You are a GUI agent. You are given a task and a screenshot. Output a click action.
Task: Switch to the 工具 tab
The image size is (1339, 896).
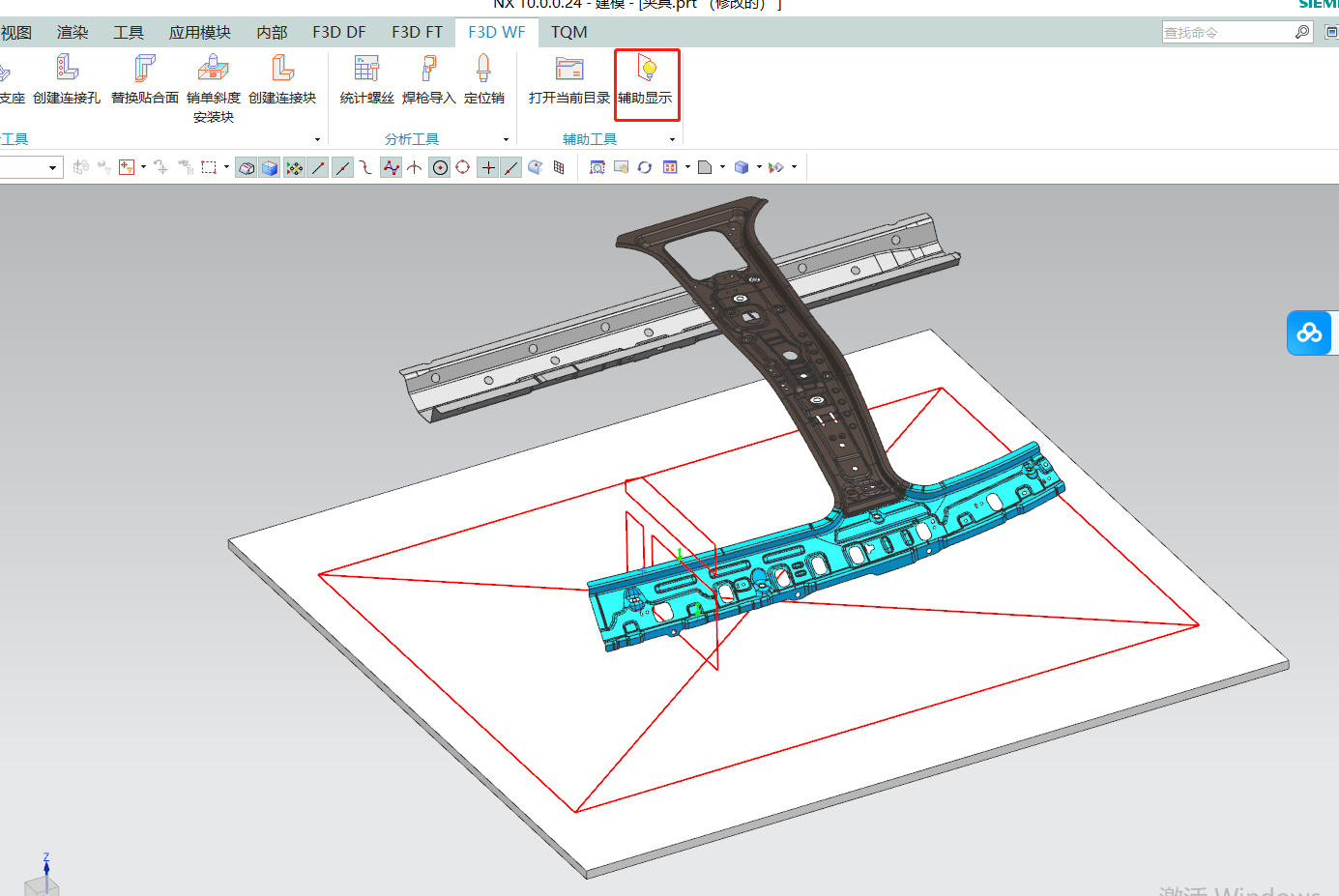coord(129,32)
